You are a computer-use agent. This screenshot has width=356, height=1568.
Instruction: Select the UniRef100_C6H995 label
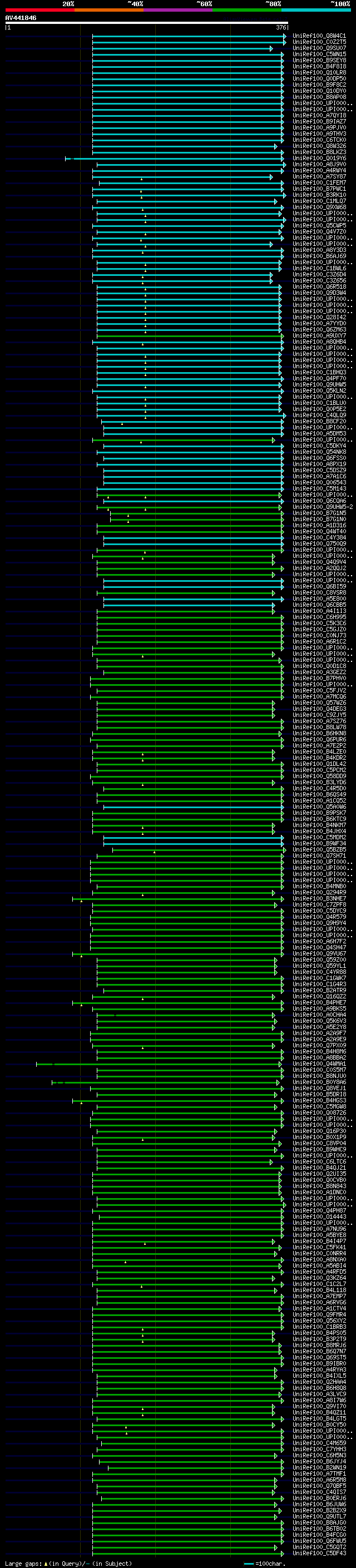(x=319, y=617)
